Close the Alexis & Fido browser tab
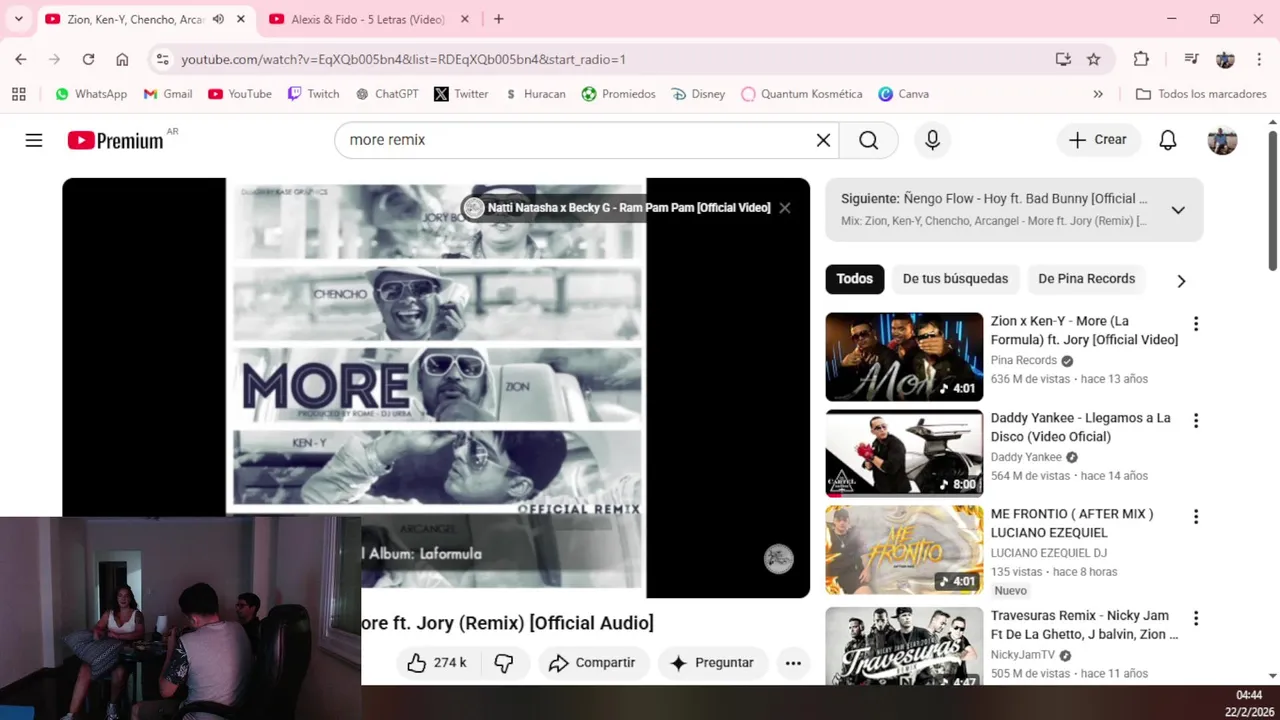This screenshot has height=720, width=1280. click(465, 19)
